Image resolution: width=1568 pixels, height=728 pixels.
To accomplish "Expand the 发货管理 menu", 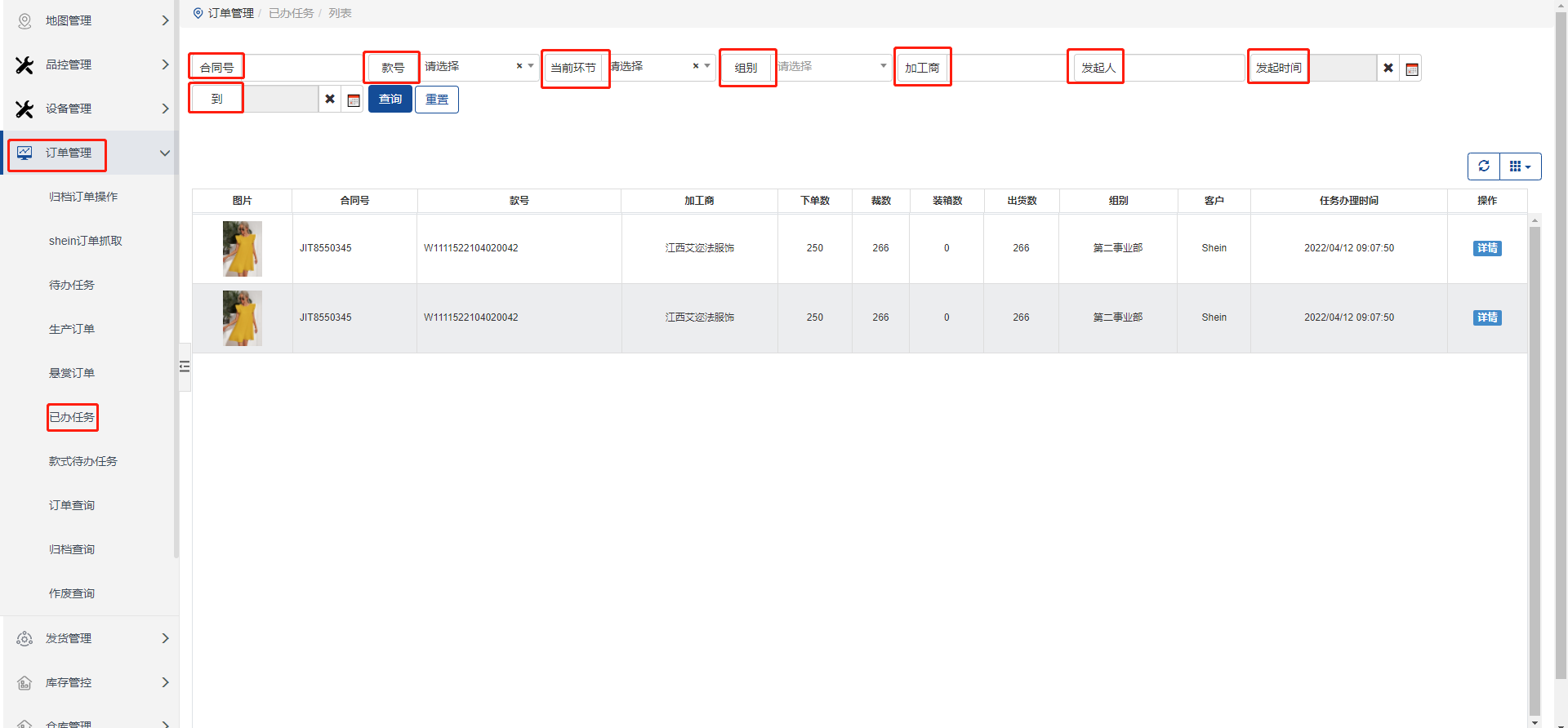I will point(164,638).
